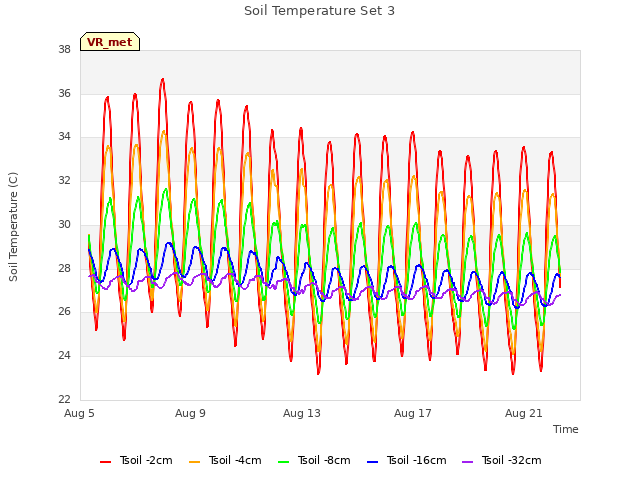Click the 38 y-axis tick label
This screenshot has height=480, width=640.
pos(64,49)
